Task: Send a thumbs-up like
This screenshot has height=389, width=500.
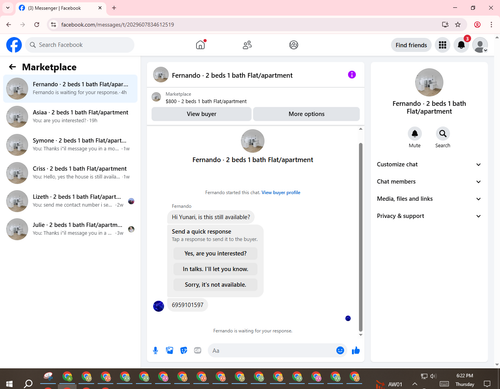Action: pos(356,350)
